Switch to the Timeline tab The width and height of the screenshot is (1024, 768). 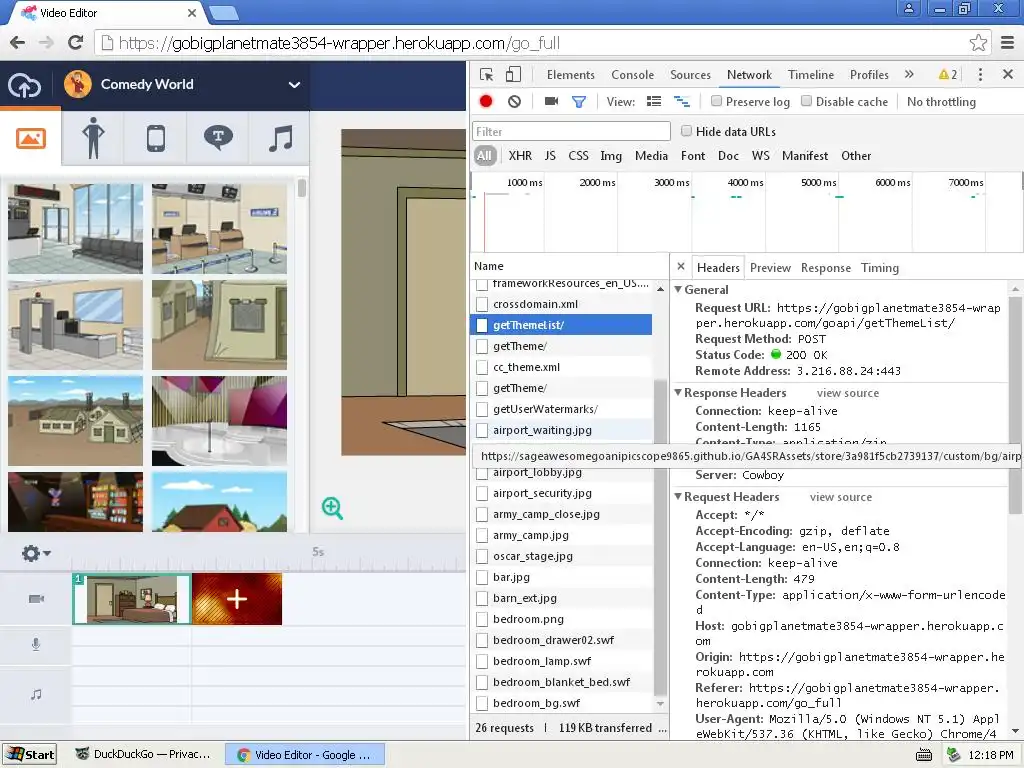point(810,74)
